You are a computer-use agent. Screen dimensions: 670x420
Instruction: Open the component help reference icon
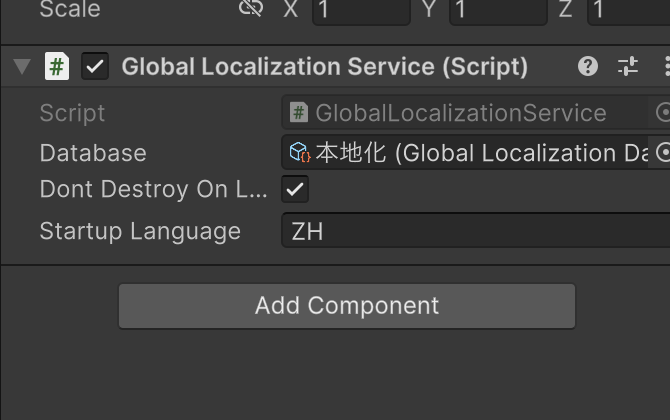pos(588,67)
